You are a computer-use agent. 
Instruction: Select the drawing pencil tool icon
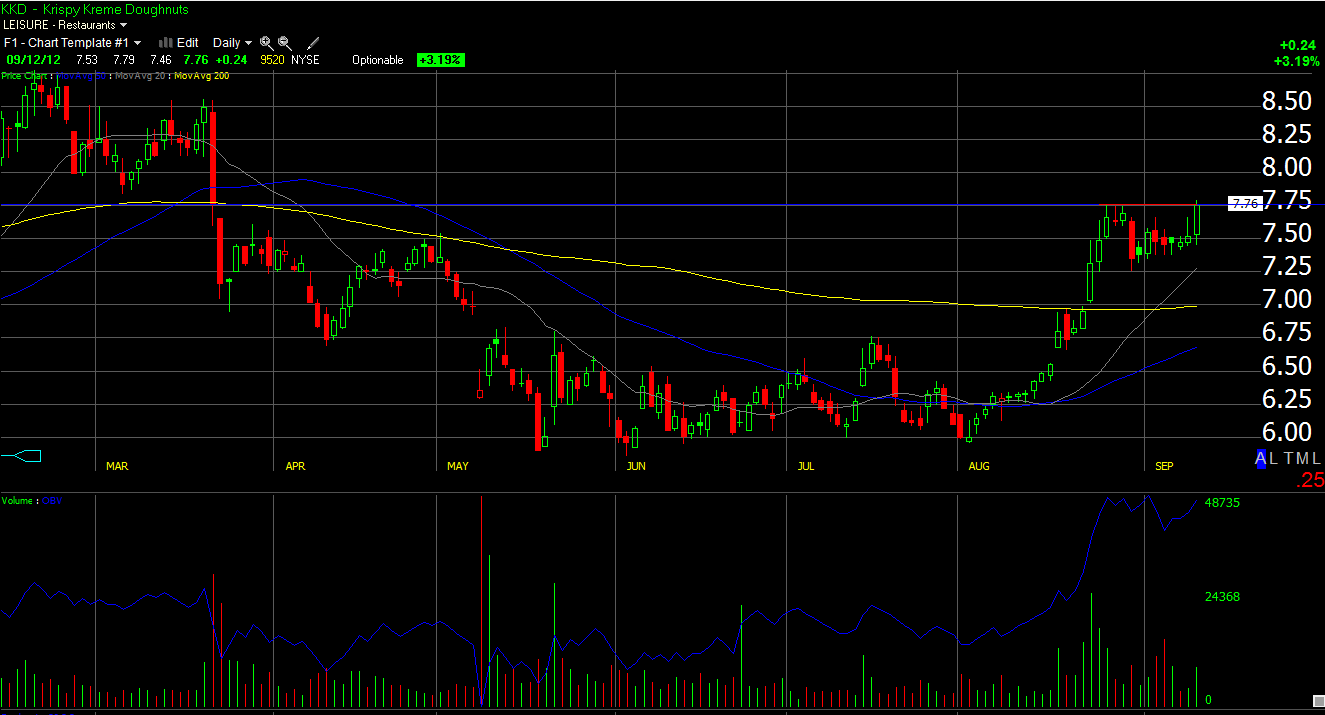[x=313, y=43]
